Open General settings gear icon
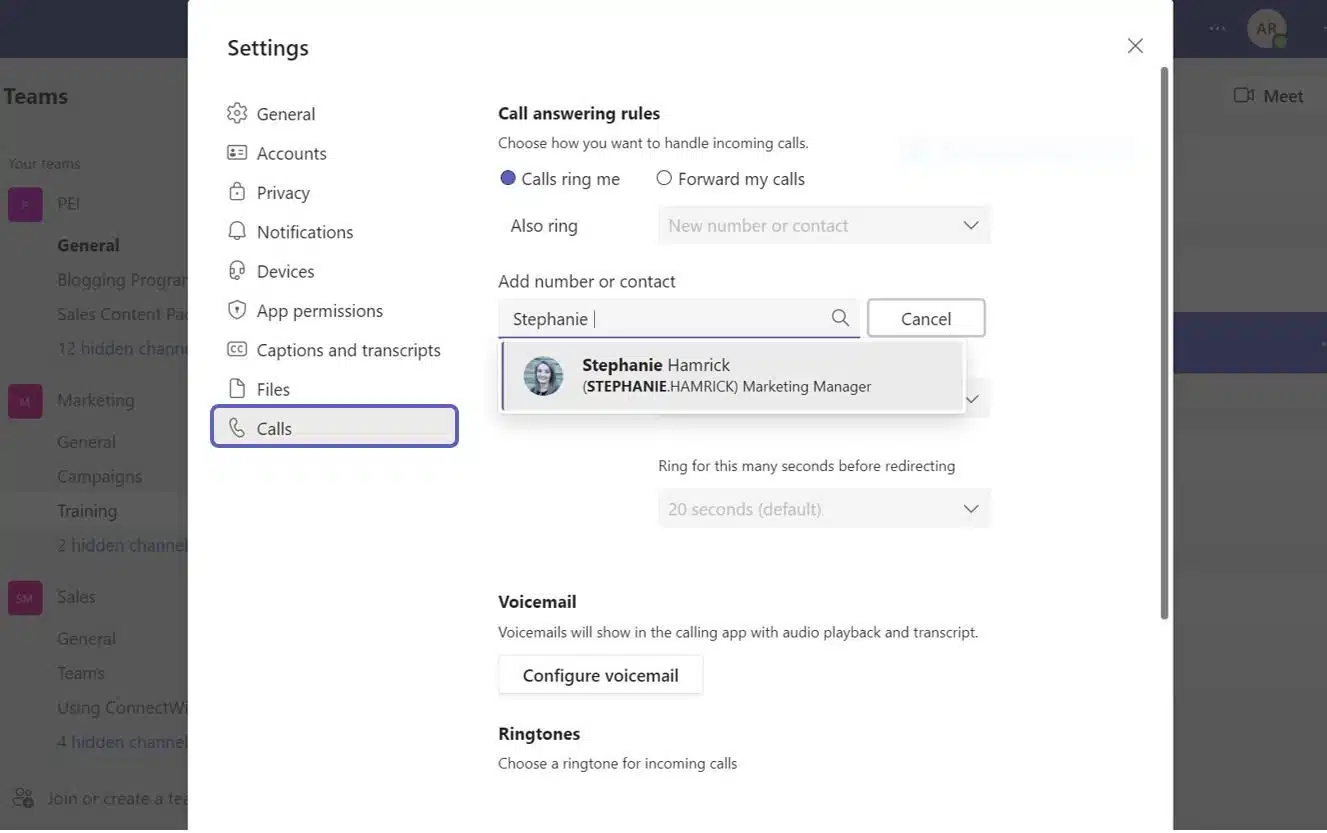The width and height of the screenshot is (1327, 833). click(x=237, y=113)
